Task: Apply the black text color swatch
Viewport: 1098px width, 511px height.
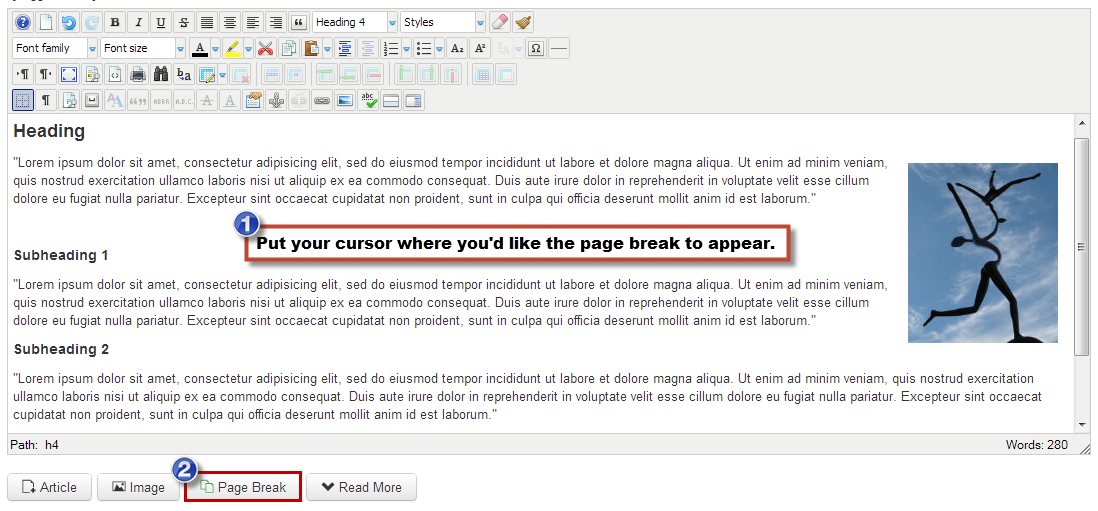Action: pos(200,49)
